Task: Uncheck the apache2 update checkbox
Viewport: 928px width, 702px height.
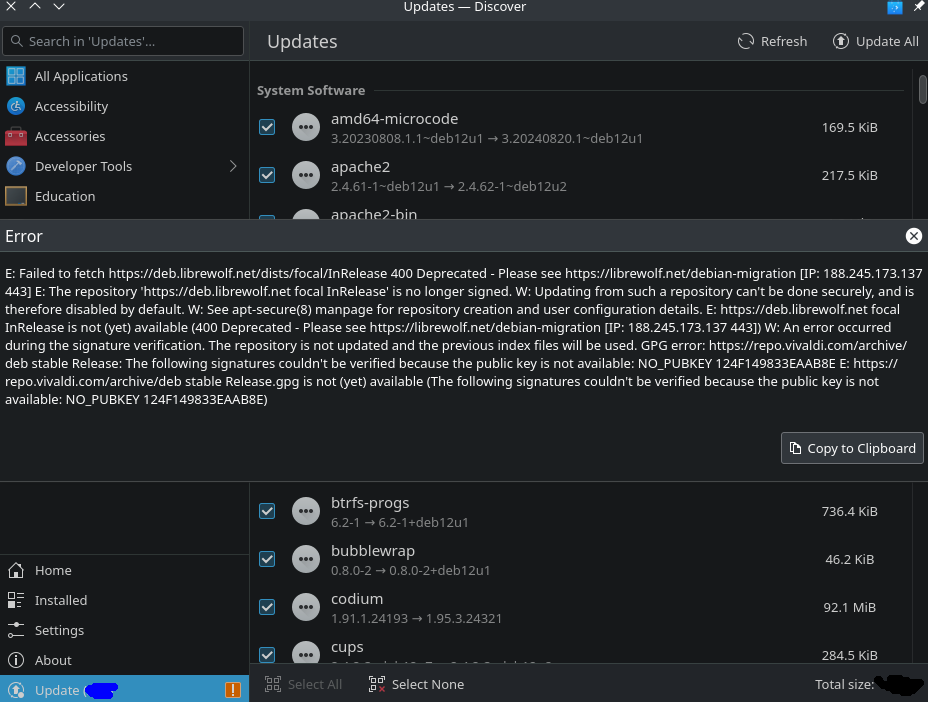Action: pos(267,175)
